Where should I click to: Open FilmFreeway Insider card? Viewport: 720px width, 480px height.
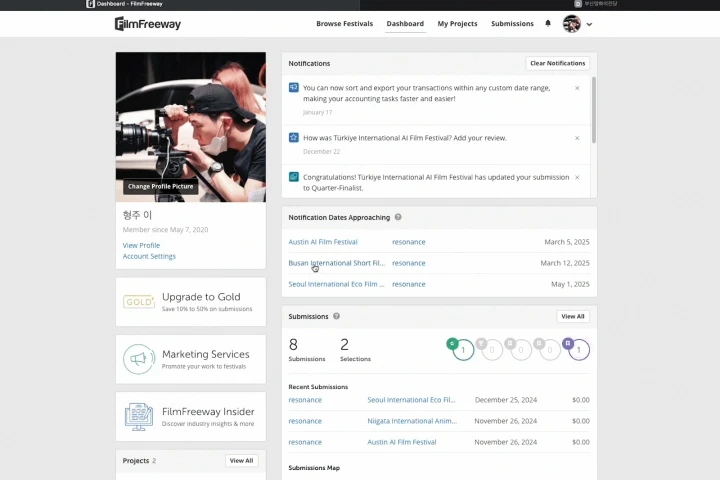click(x=191, y=417)
